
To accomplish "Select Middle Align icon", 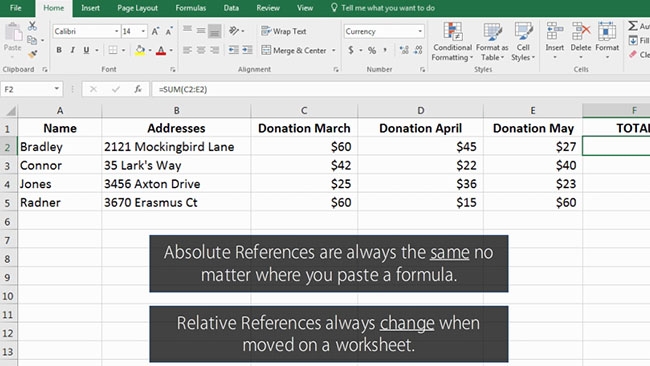I will coord(201,31).
